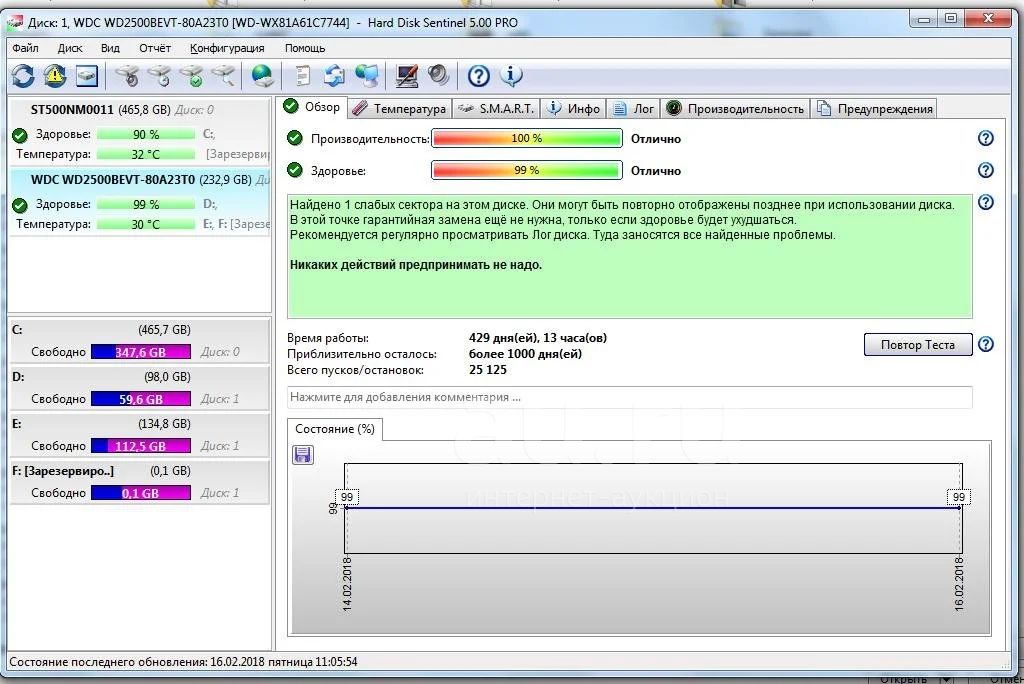The height and width of the screenshot is (684, 1024).
Task: Save the chart using the floppy disk icon
Action: coord(302,454)
